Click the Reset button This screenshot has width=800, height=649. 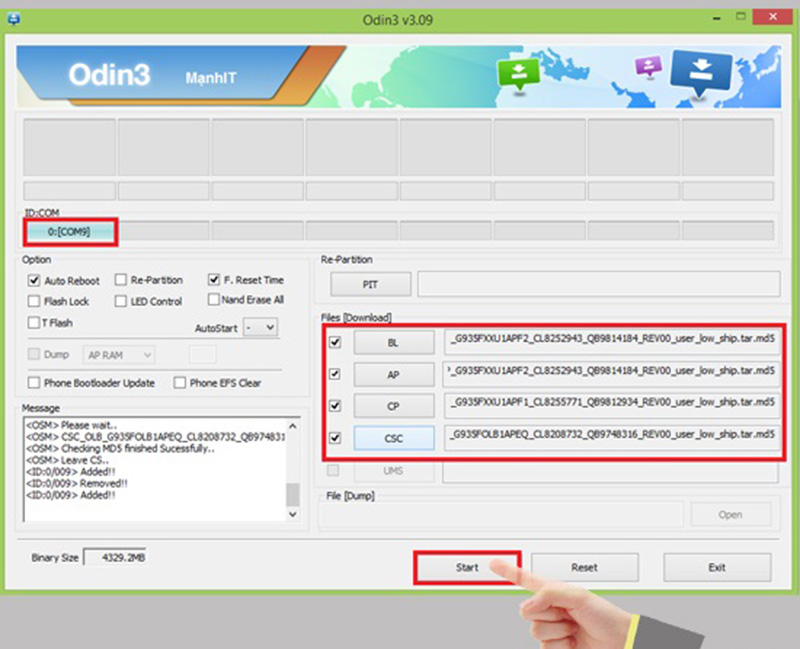point(584,567)
